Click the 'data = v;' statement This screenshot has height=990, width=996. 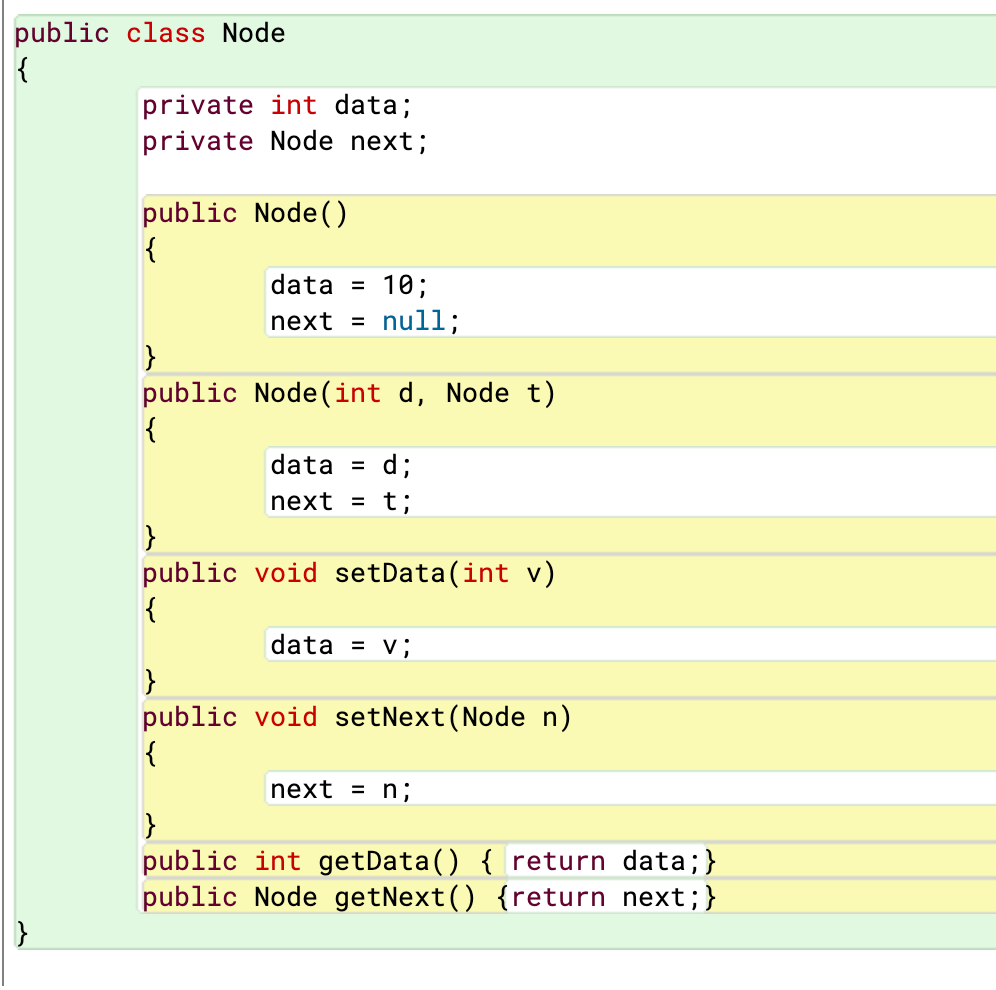[341, 645]
